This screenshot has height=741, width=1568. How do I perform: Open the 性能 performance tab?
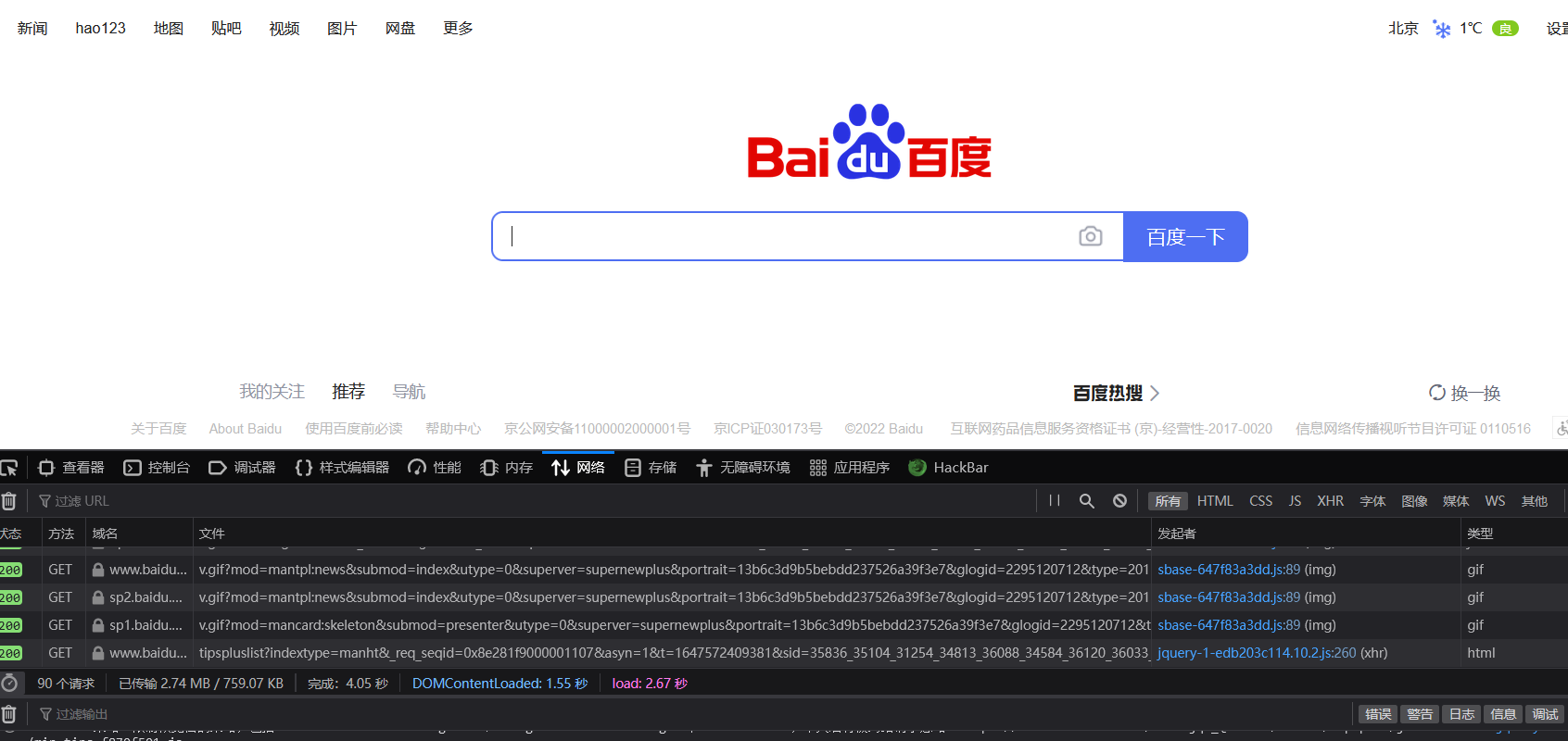(x=435, y=468)
